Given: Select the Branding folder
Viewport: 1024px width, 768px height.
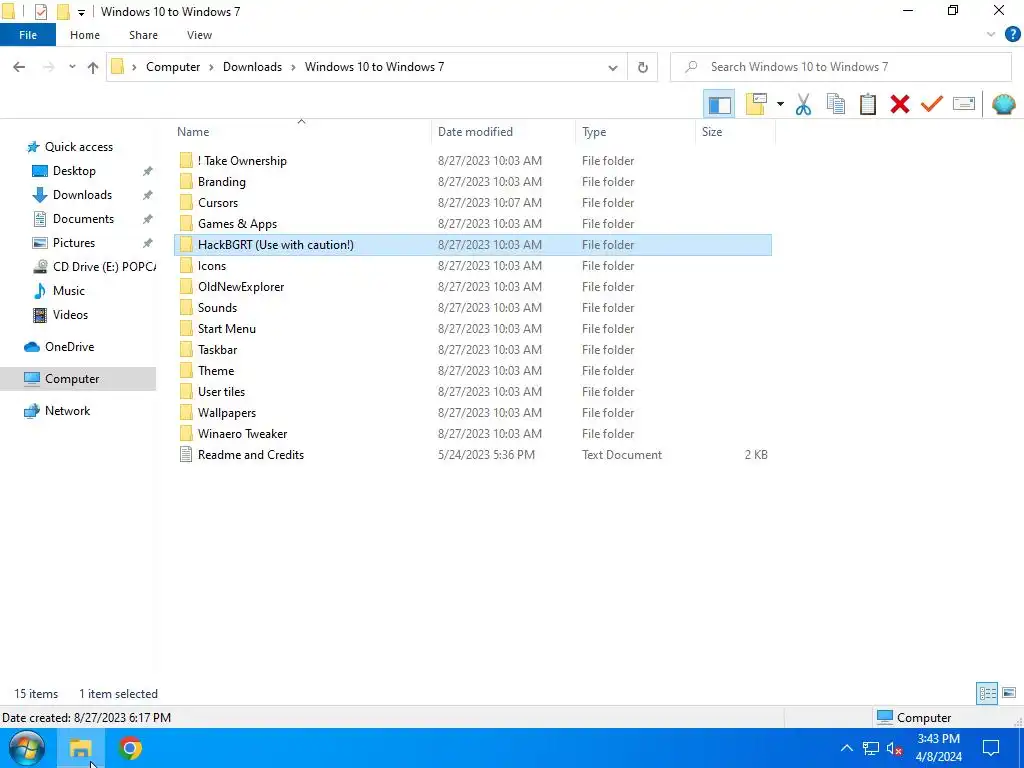Looking at the screenshot, I should [x=473, y=182].
